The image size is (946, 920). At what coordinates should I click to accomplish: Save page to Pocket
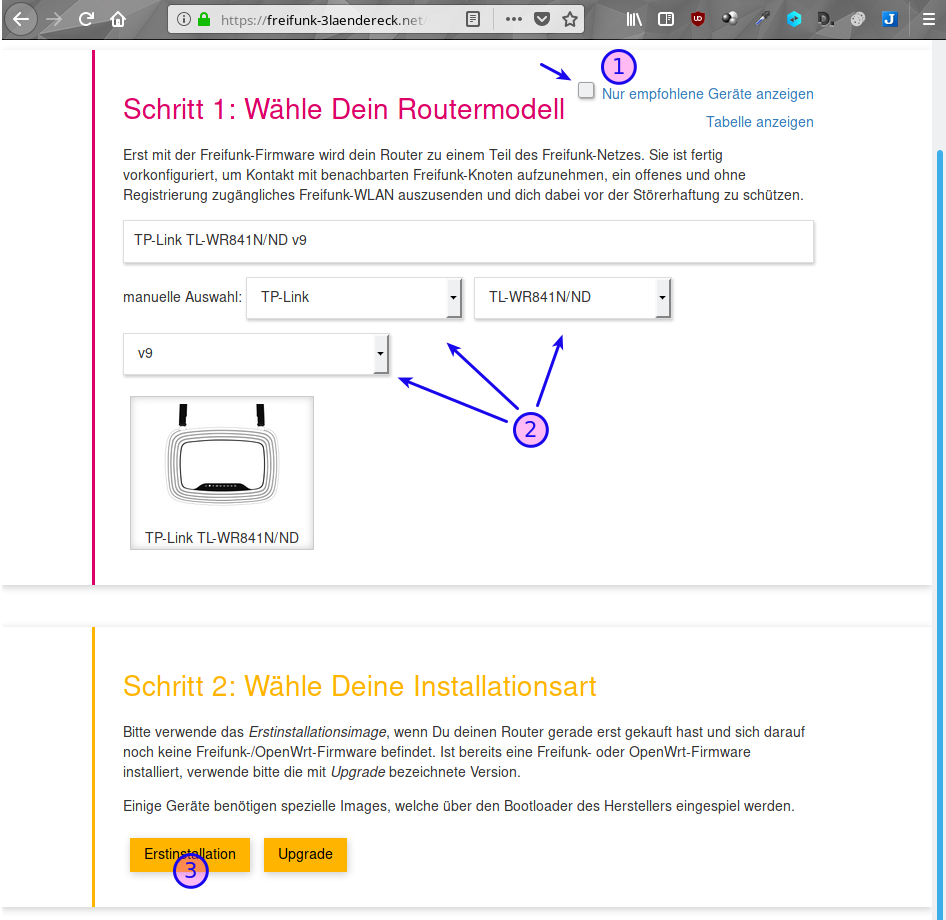542,19
